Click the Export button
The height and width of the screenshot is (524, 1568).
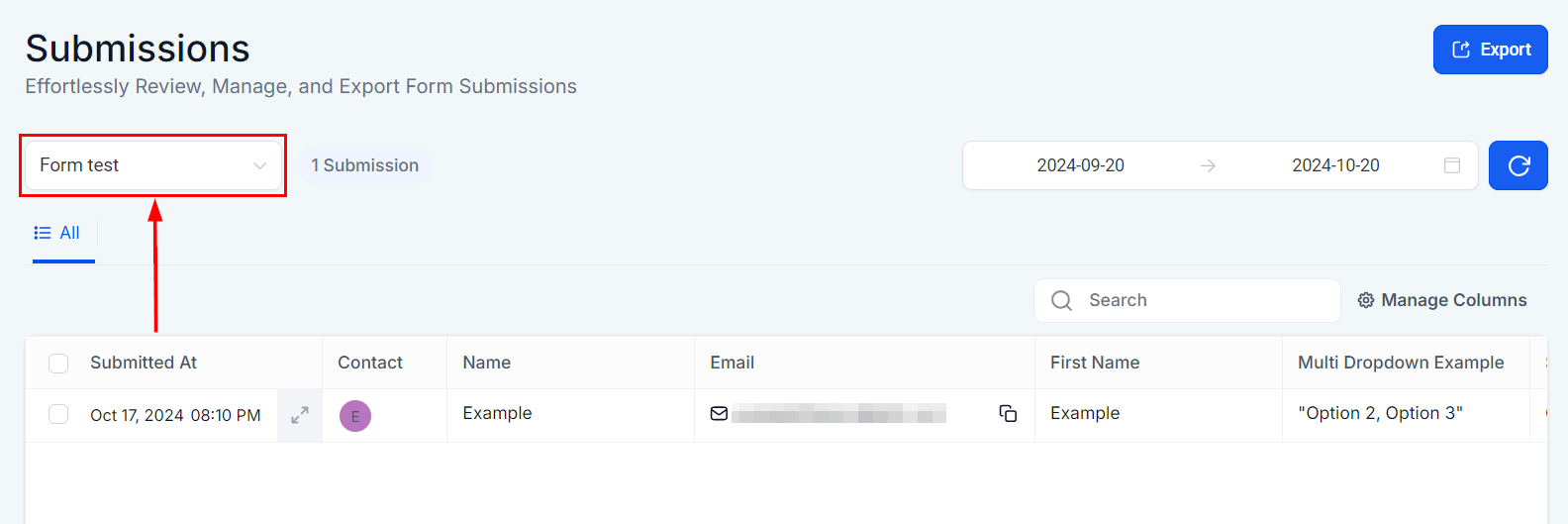point(1490,50)
